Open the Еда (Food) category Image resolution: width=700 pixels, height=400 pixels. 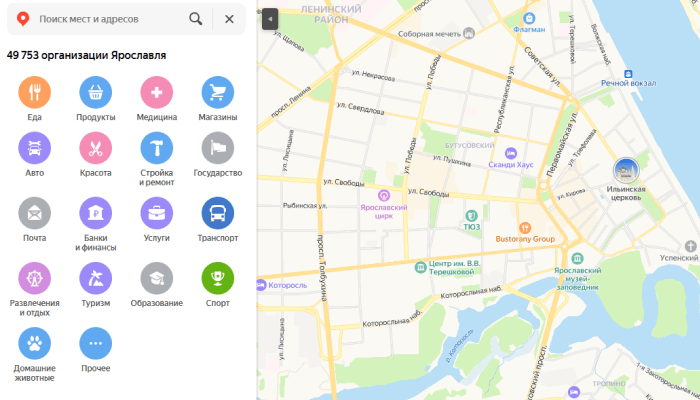[x=35, y=93]
